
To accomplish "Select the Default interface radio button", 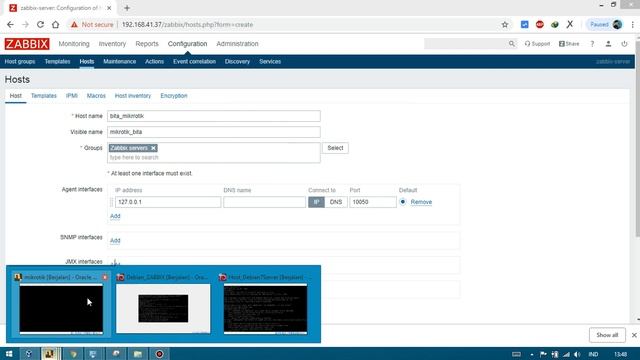I will [x=403, y=202].
